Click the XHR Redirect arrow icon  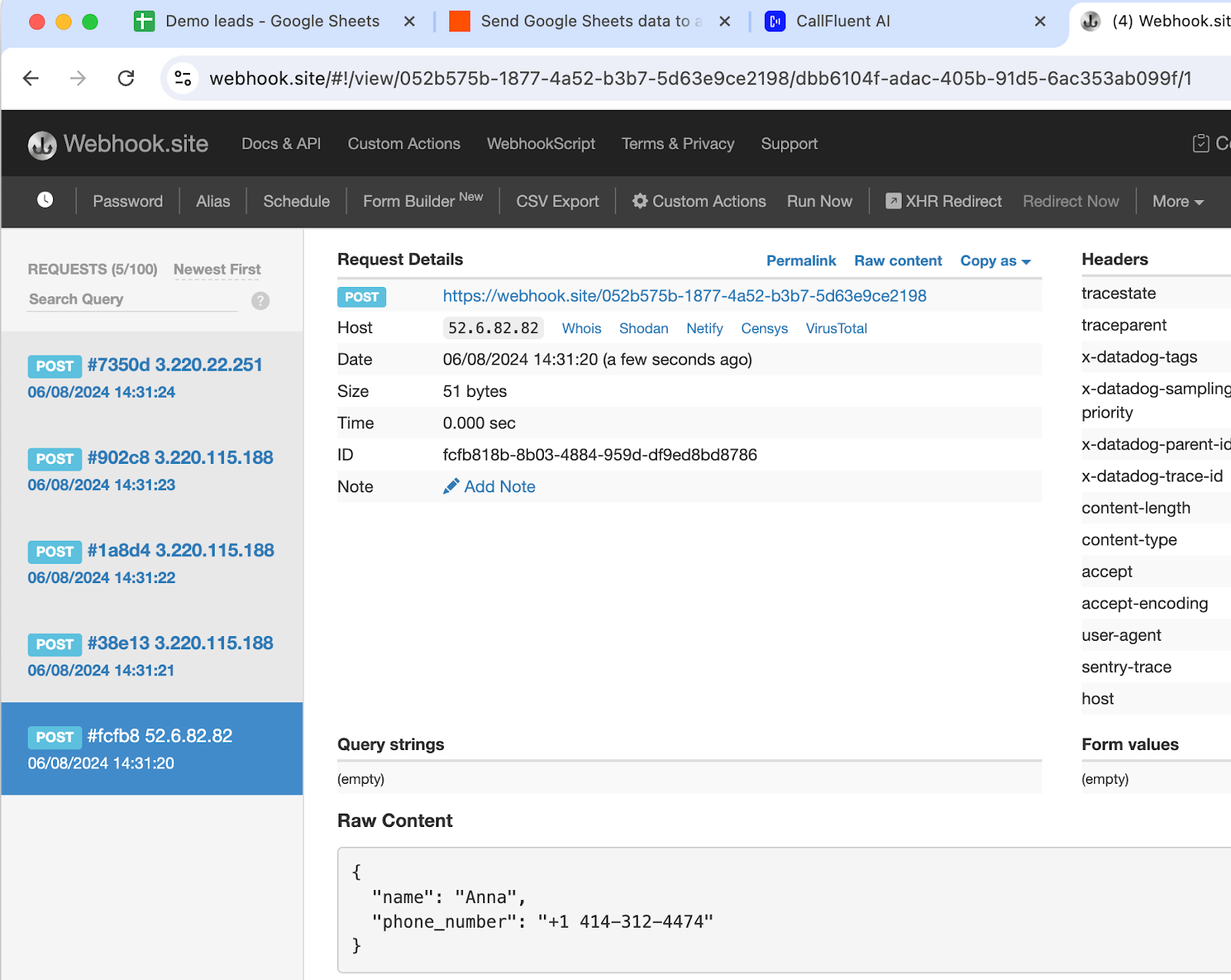tap(893, 201)
